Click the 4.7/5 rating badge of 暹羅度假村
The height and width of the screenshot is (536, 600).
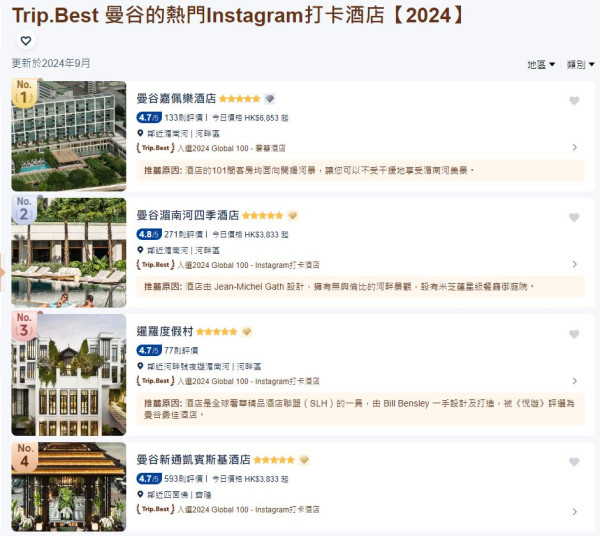149,350
